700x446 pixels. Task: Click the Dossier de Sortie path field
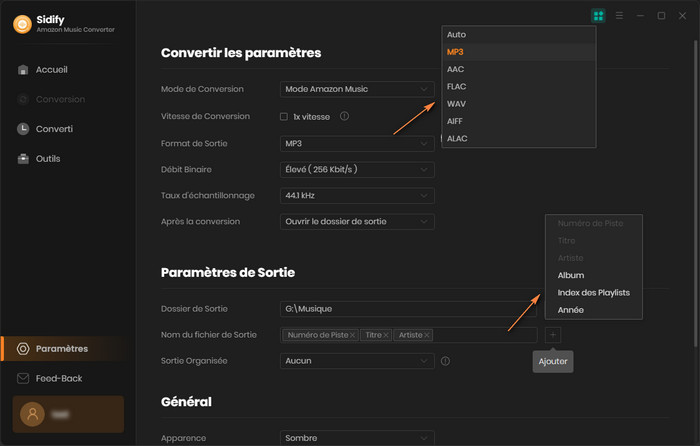coord(408,309)
